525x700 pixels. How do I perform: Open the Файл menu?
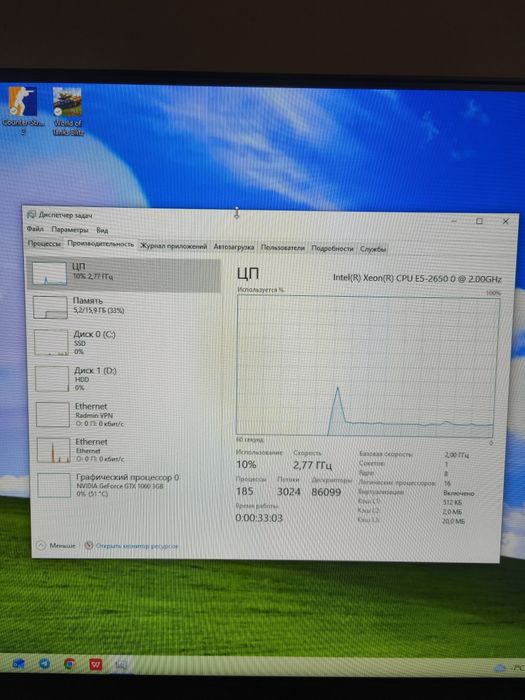tap(35, 229)
